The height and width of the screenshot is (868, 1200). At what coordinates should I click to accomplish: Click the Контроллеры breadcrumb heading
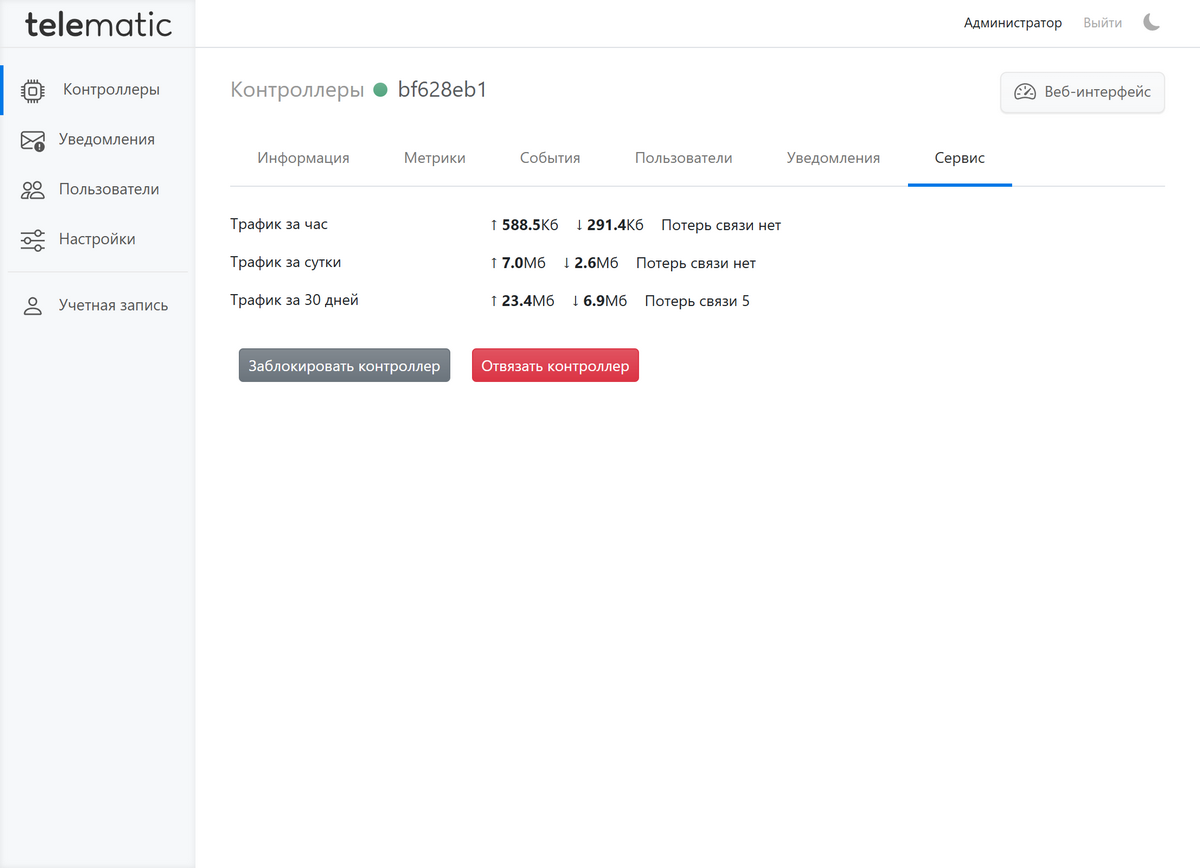click(297, 90)
